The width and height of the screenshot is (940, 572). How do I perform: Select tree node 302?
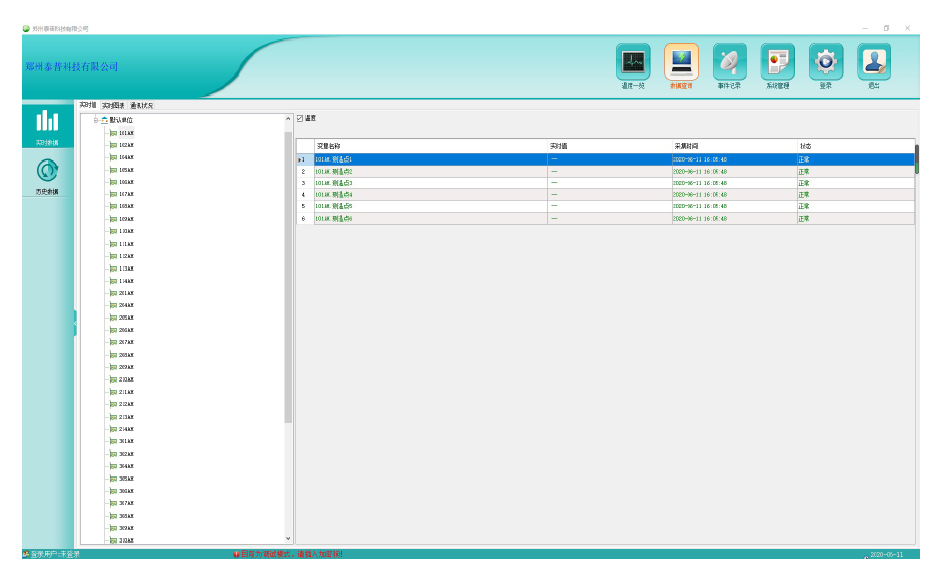click(x=126, y=454)
